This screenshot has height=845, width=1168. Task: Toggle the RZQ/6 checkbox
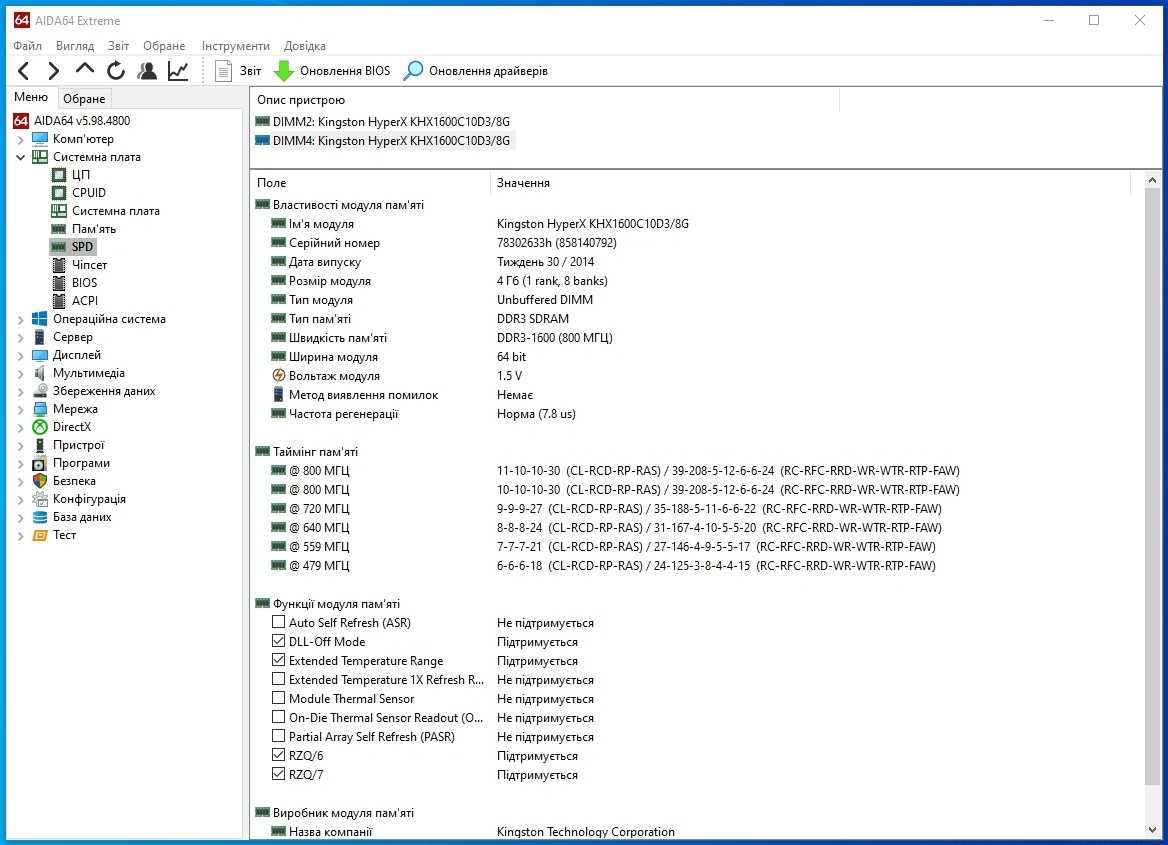click(278, 755)
